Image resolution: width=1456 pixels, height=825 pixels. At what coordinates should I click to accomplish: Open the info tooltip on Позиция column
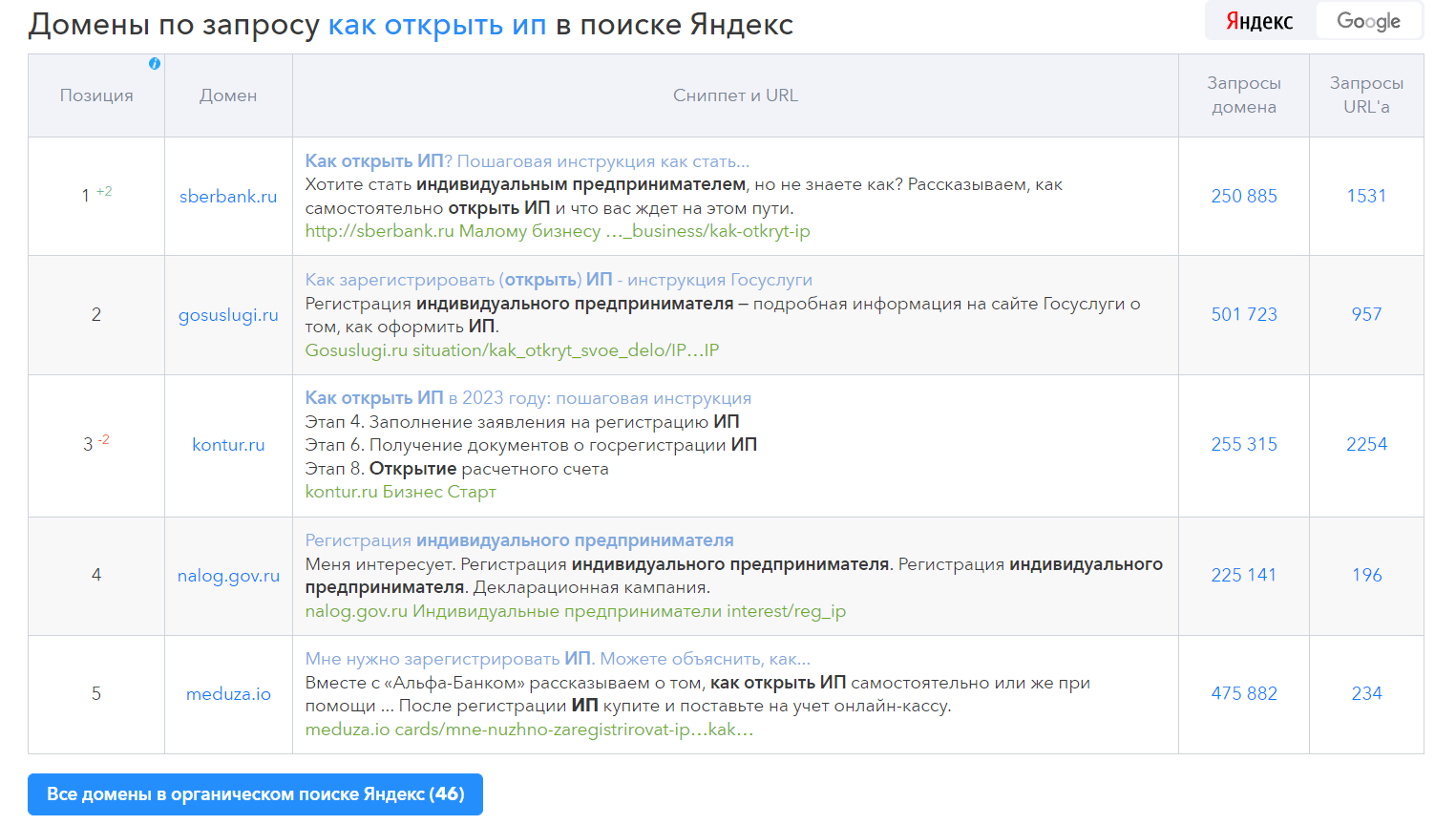pyautogui.click(x=155, y=63)
